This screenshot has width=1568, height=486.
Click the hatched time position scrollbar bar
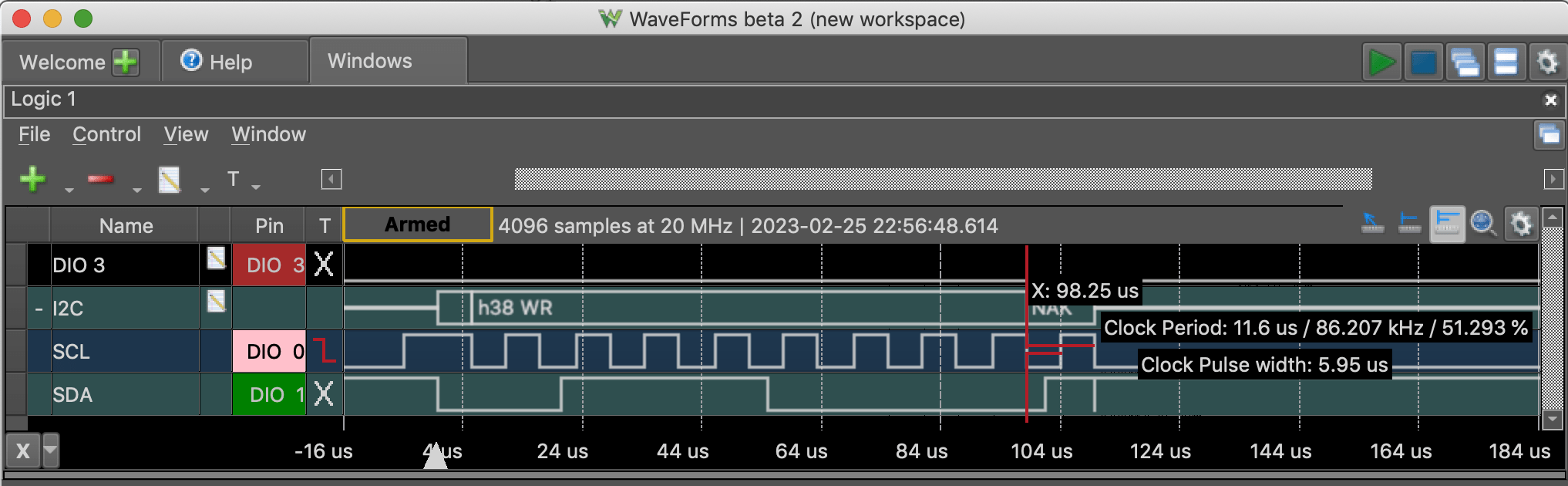[x=943, y=179]
